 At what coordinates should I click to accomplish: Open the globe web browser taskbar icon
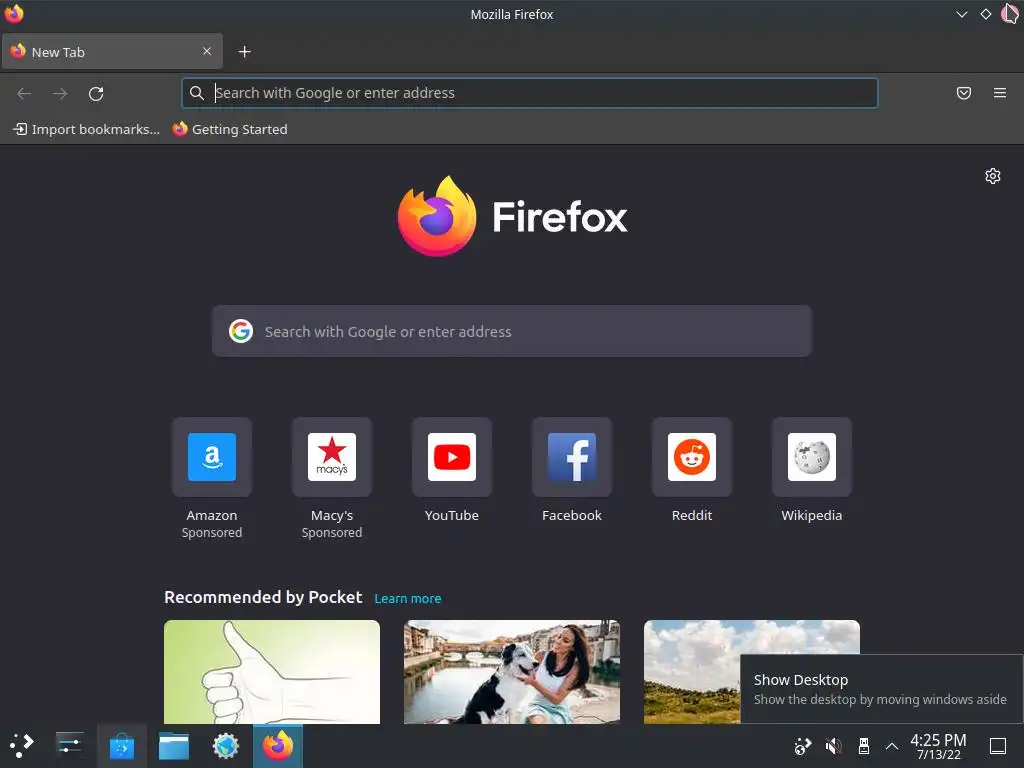226,746
